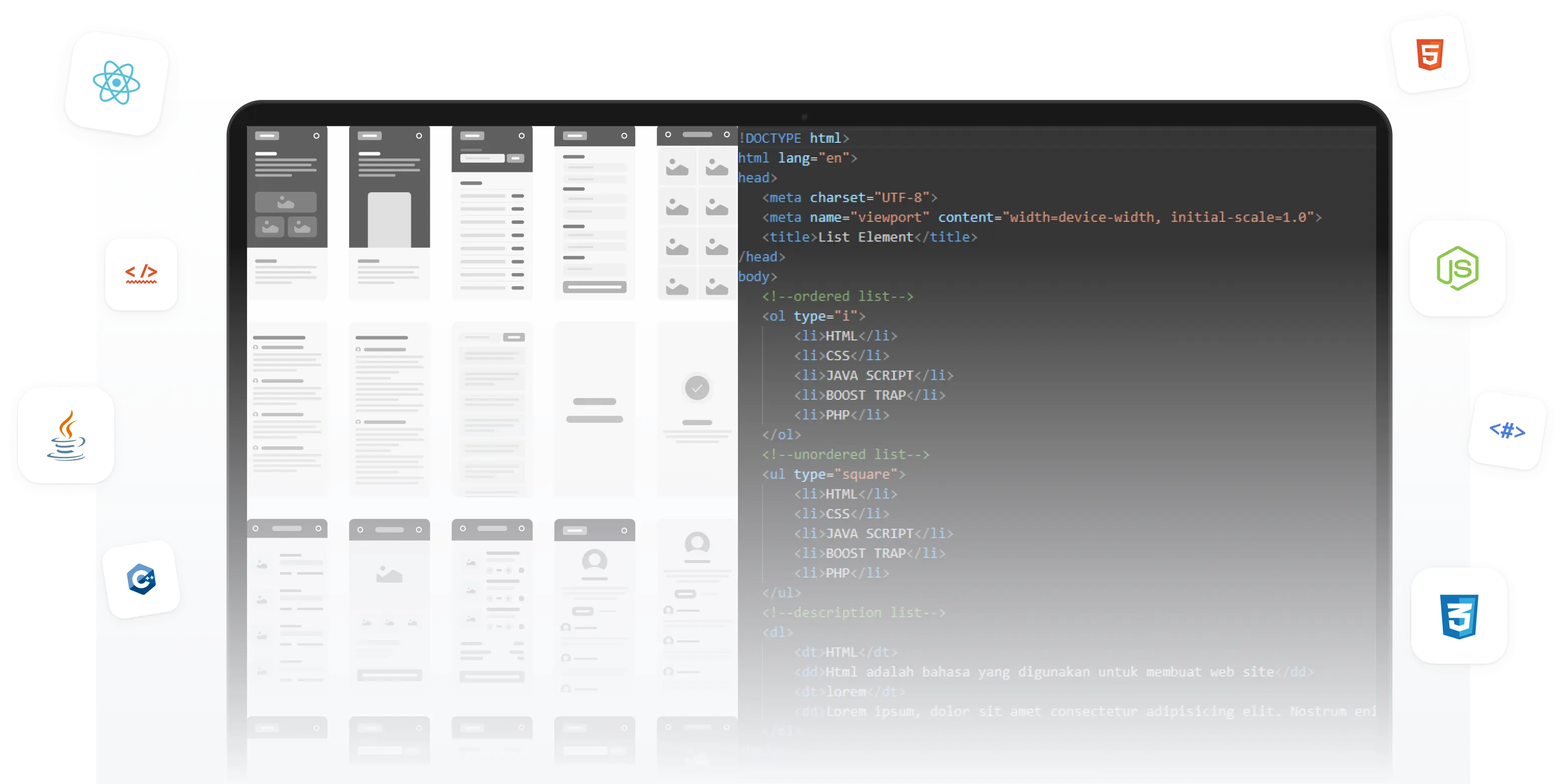Click the gray checkmark circle in wireframe

tap(697, 388)
